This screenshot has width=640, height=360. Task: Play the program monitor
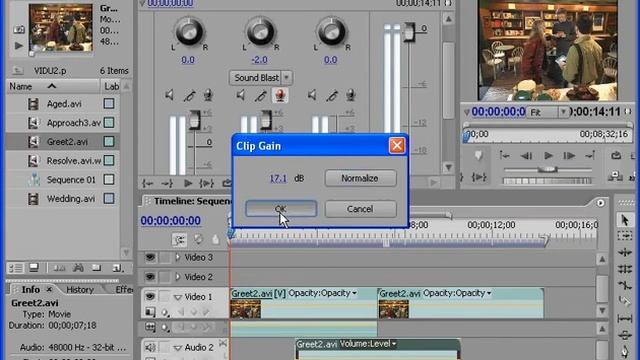[548, 156]
